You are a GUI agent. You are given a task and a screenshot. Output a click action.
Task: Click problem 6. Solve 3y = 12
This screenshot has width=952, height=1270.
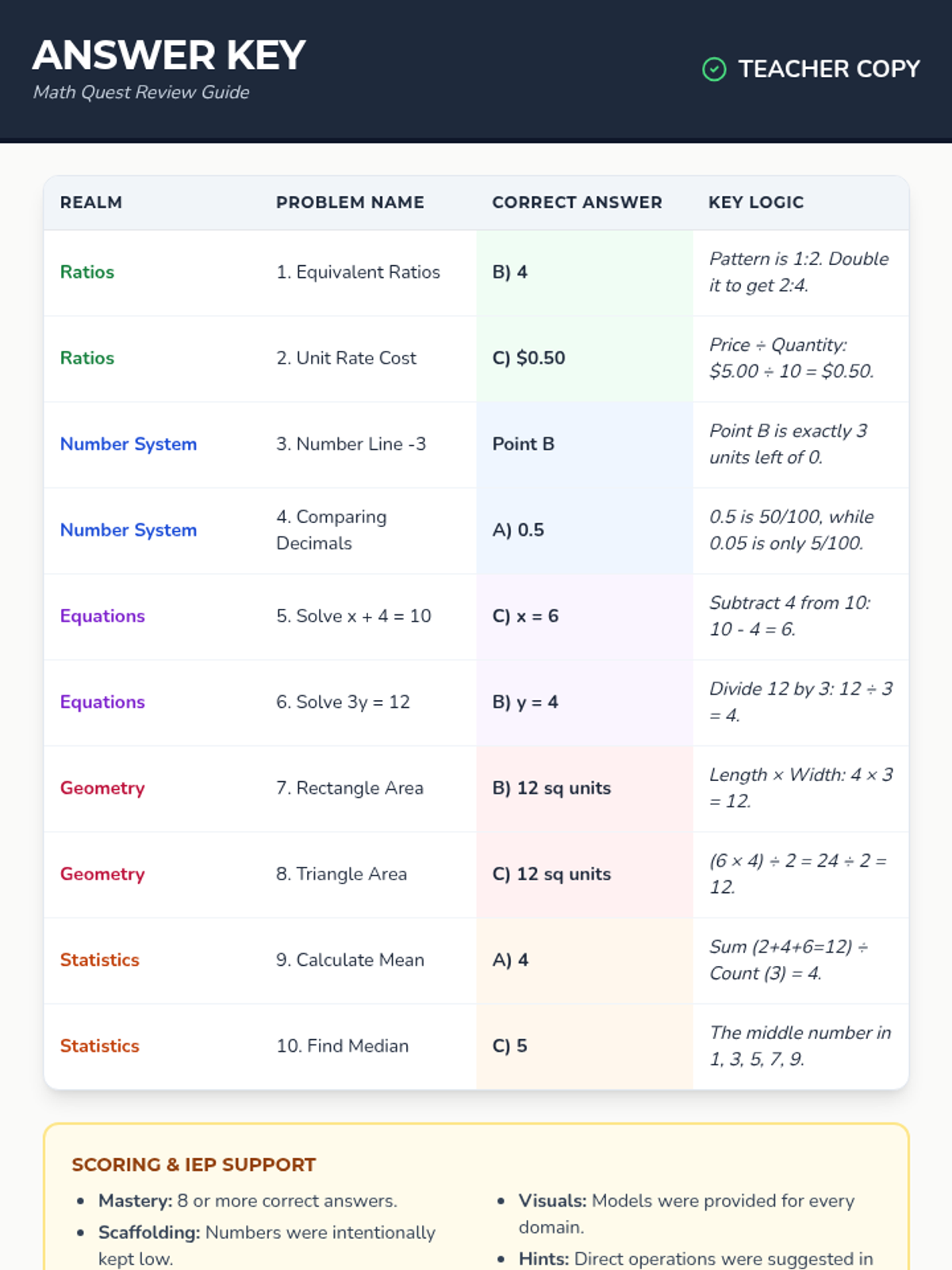pyautogui.click(x=343, y=702)
